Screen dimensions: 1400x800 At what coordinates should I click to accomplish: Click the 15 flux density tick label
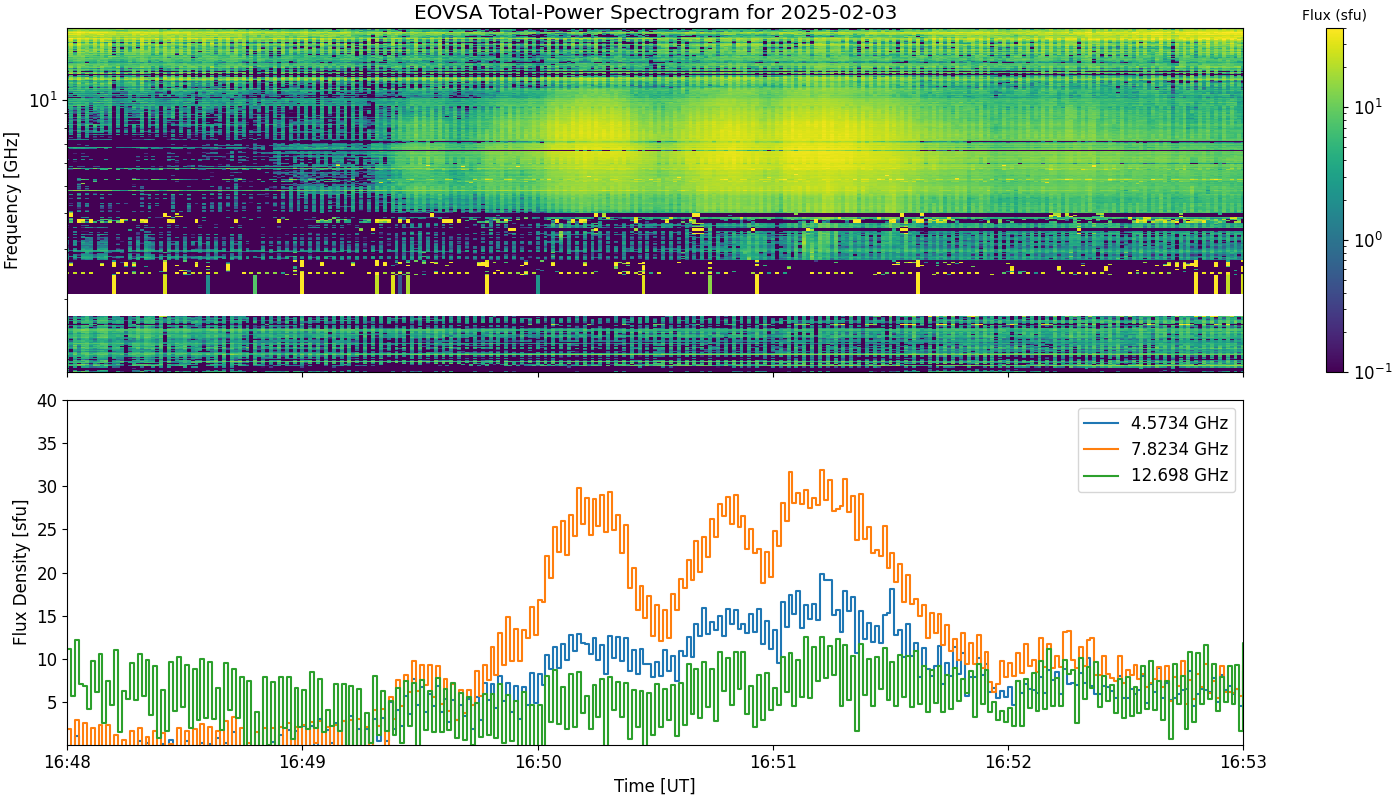click(47, 616)
